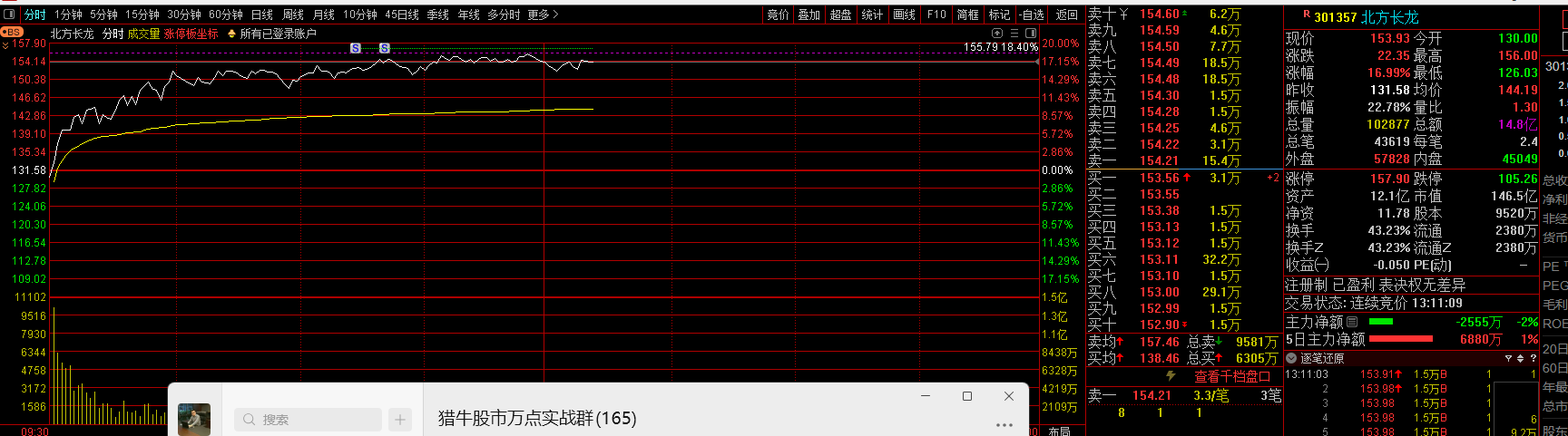1568x436 pixels.
Task: Switch to the 1分钟 period tab
Action: (x=68, y=15)
